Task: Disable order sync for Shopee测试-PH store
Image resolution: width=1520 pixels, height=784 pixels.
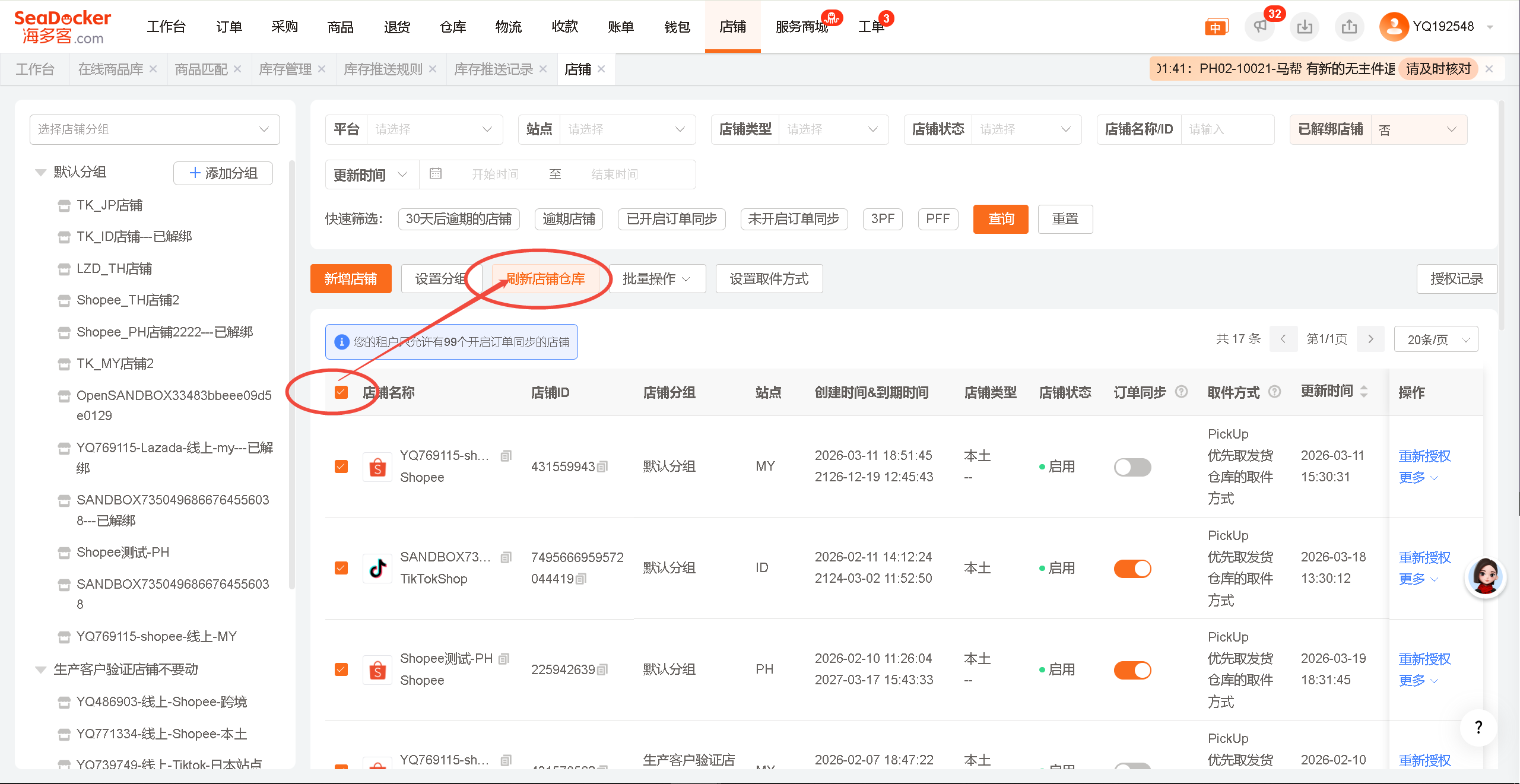Action: point(1132,670)
